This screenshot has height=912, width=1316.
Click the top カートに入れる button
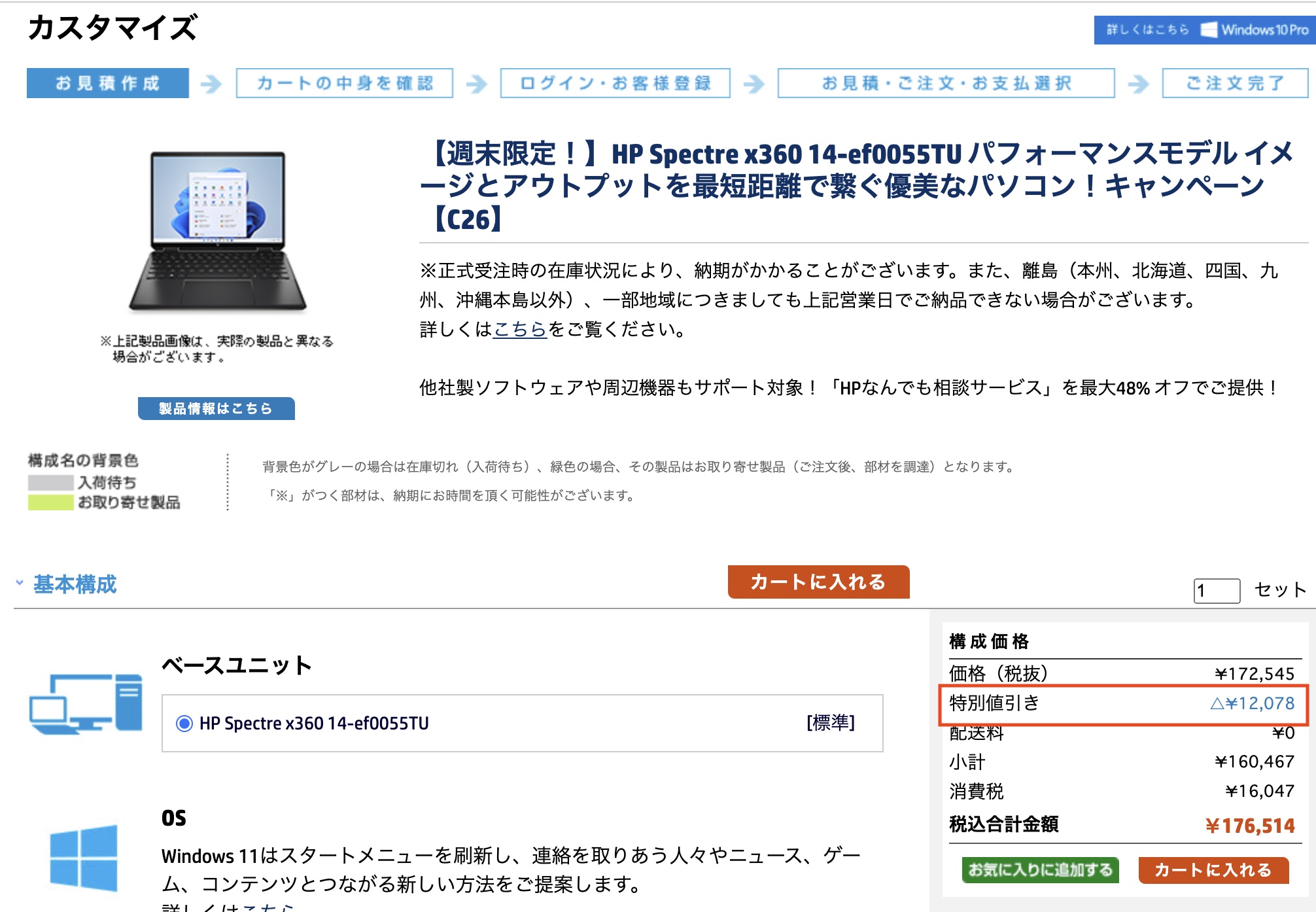click(818, 582)
